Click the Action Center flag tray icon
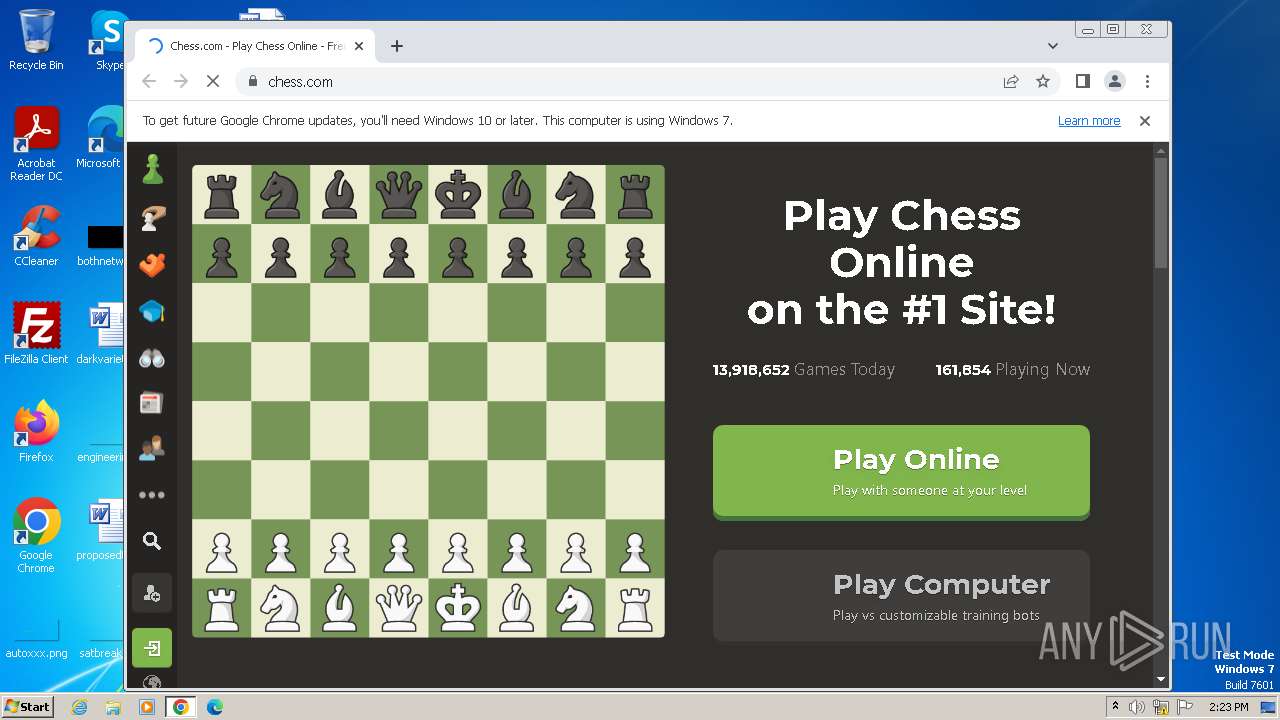 coord(1184,707)
